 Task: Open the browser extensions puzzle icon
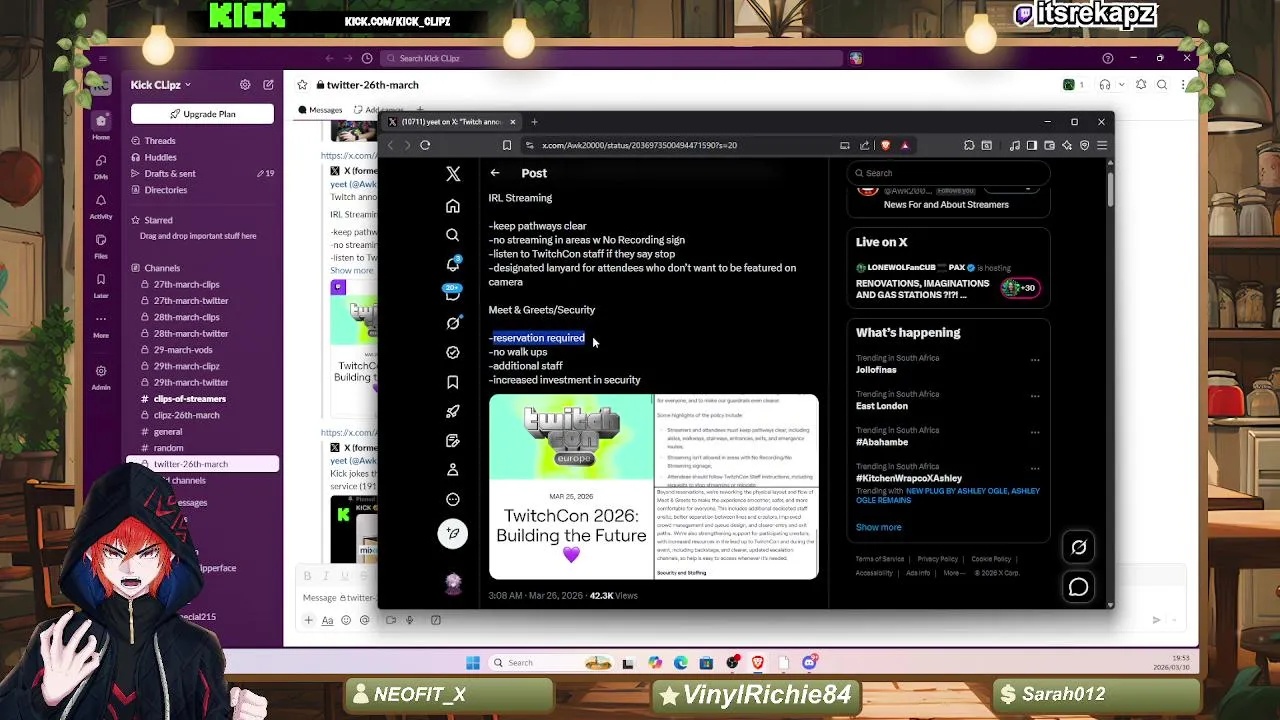point(969,145)
